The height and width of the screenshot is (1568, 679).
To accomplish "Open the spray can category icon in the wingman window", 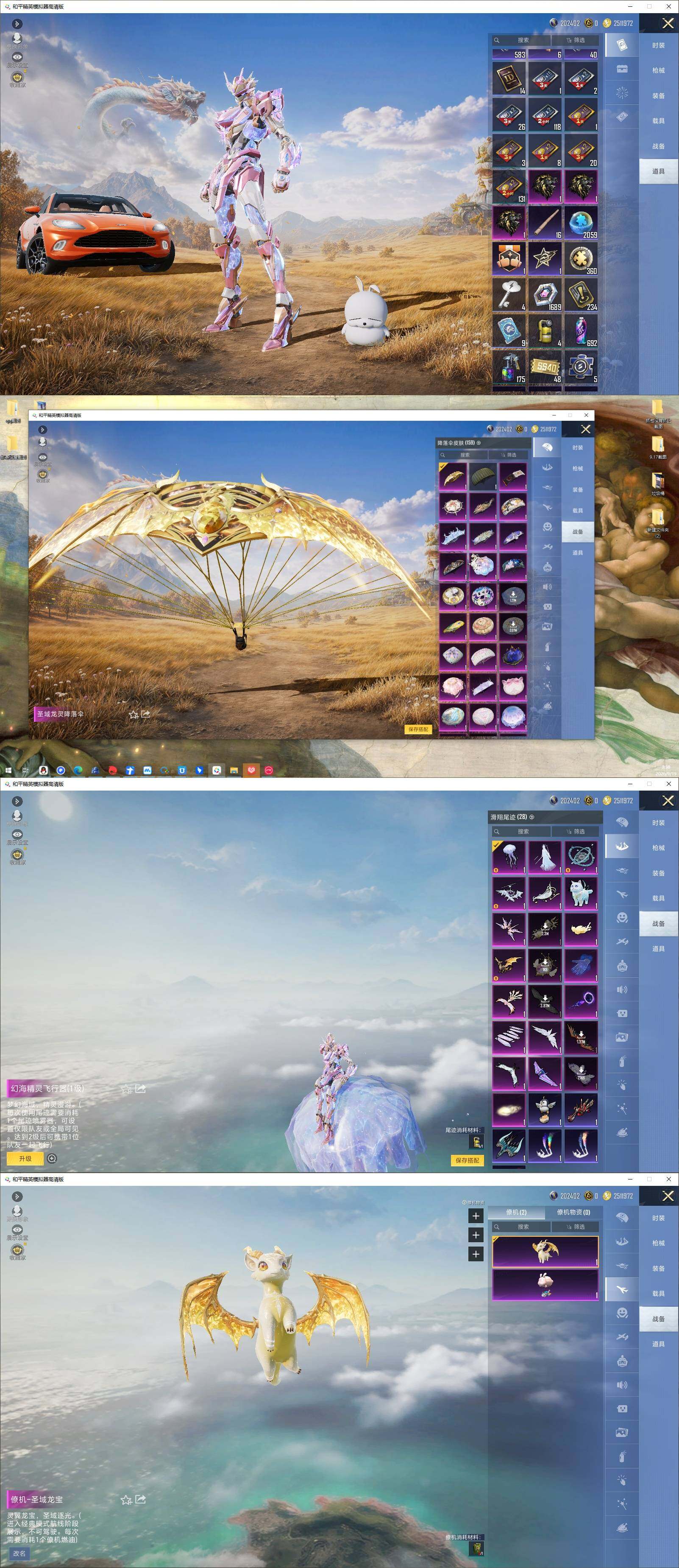I will [x=622, y=1457].
